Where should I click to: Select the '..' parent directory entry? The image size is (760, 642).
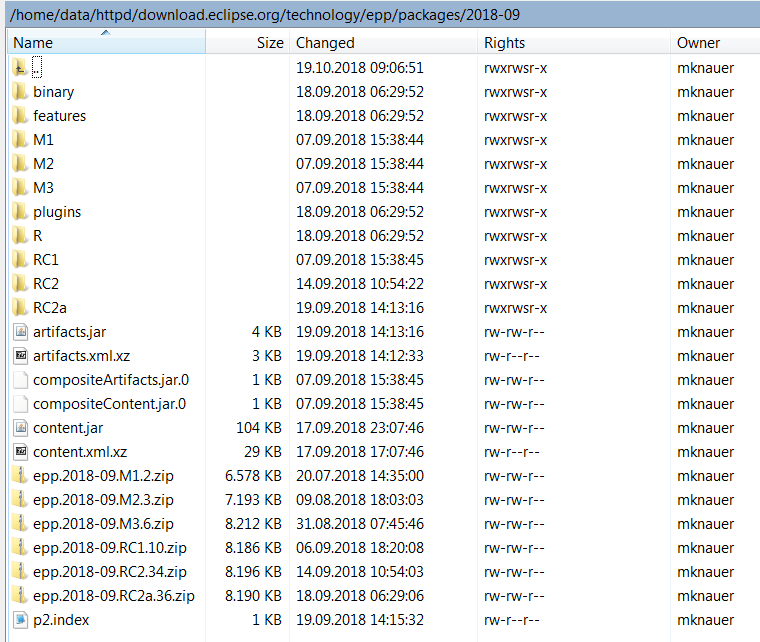(x=37, y=67)
